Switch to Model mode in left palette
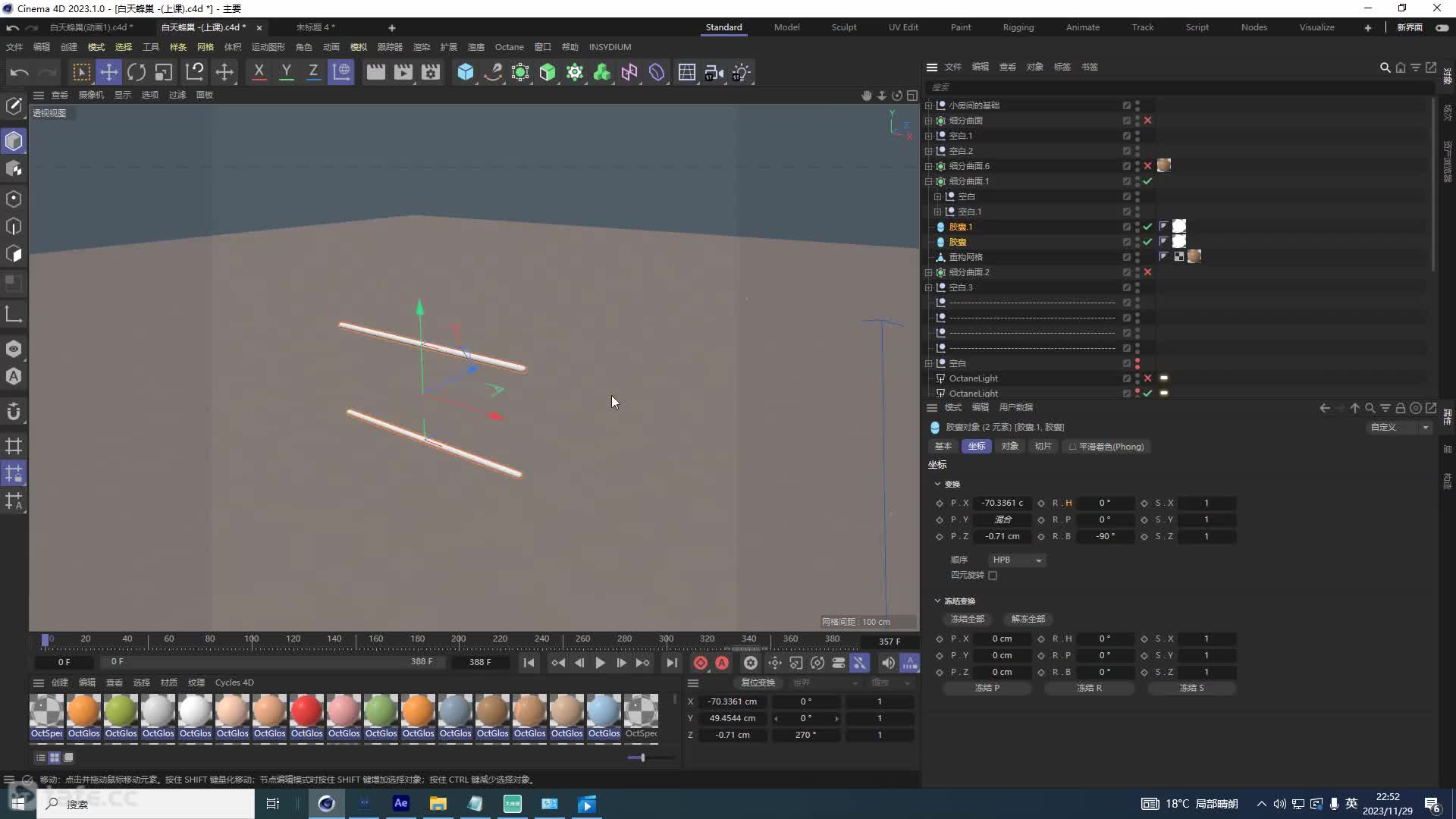Screen dimensions: 1456x819 pyautogui.click(x=14, y=141)
